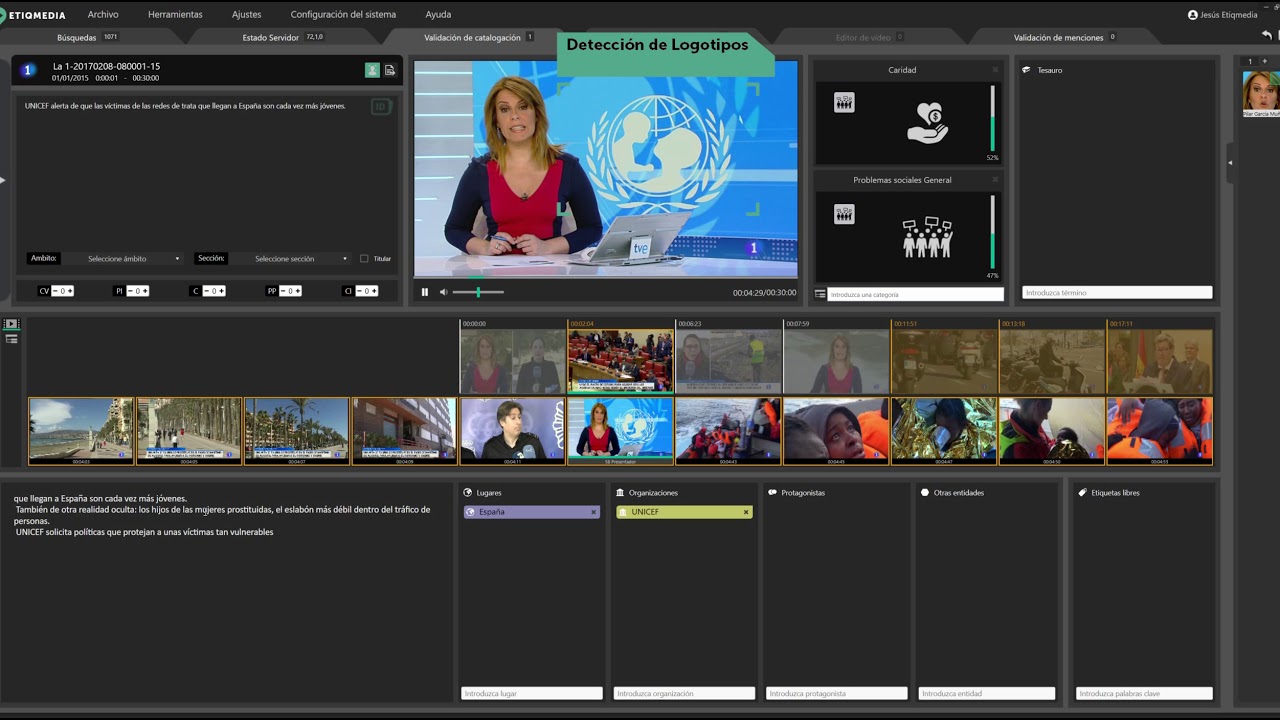Remove the UNICEF organization tag
The width and height of the screenshot is (1280, 720).
746,512
